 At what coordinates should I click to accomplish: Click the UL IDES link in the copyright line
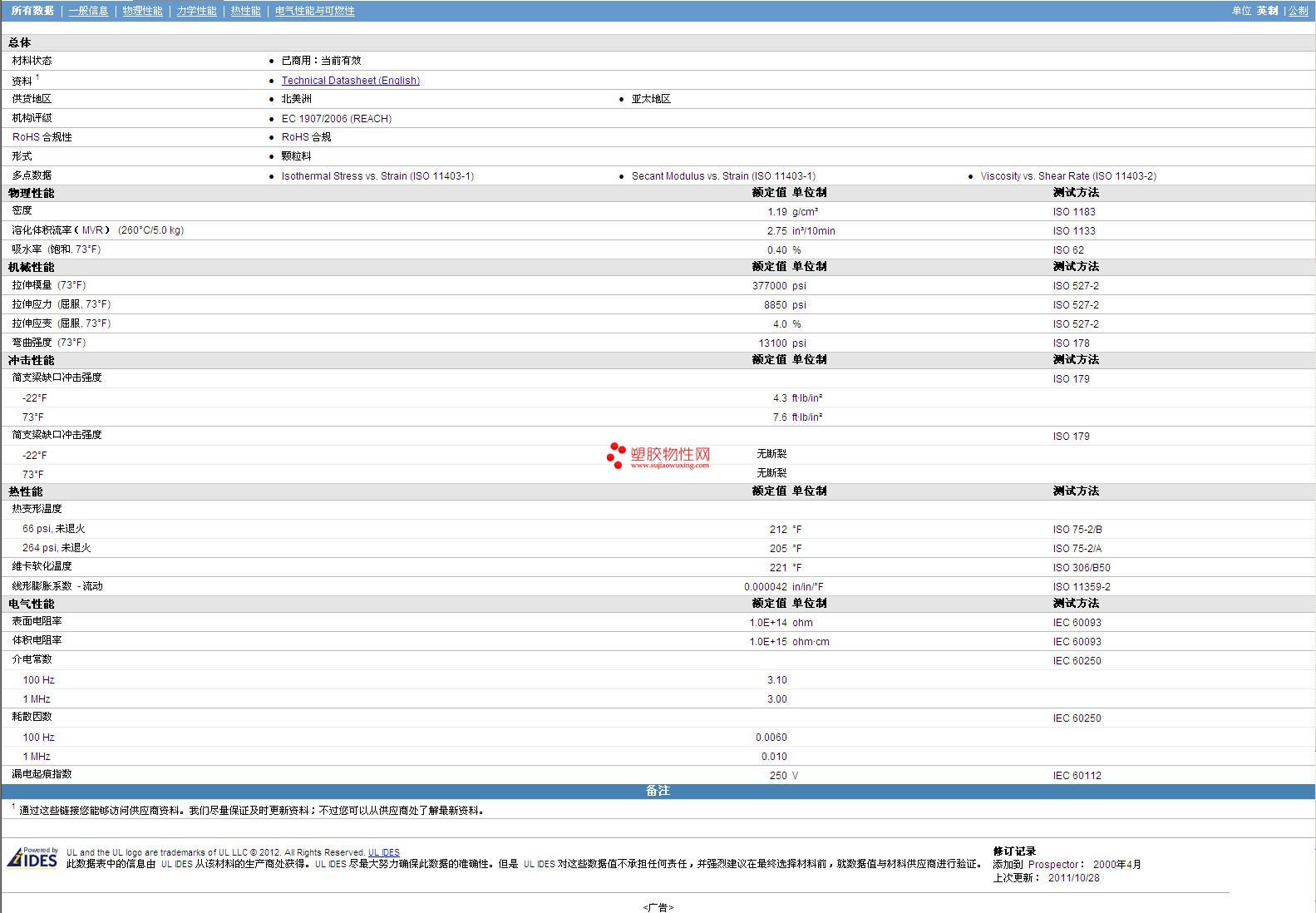point(384,852)
